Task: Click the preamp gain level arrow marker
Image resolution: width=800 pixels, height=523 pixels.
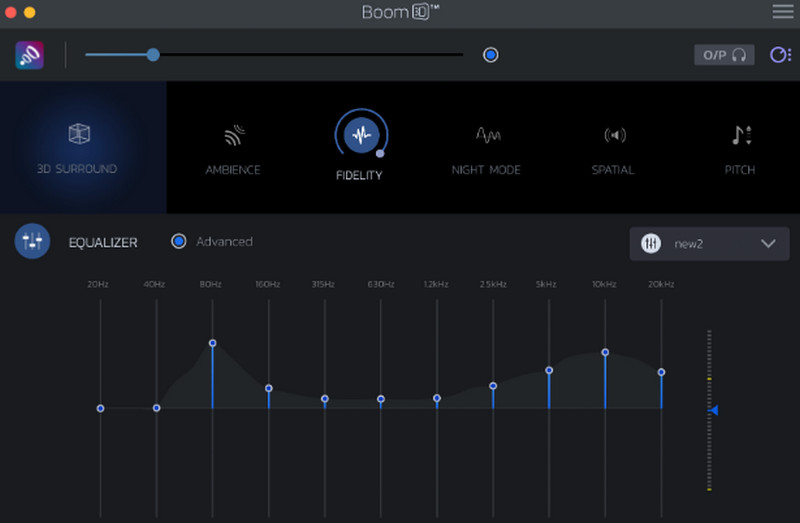Action: (713, 410)
